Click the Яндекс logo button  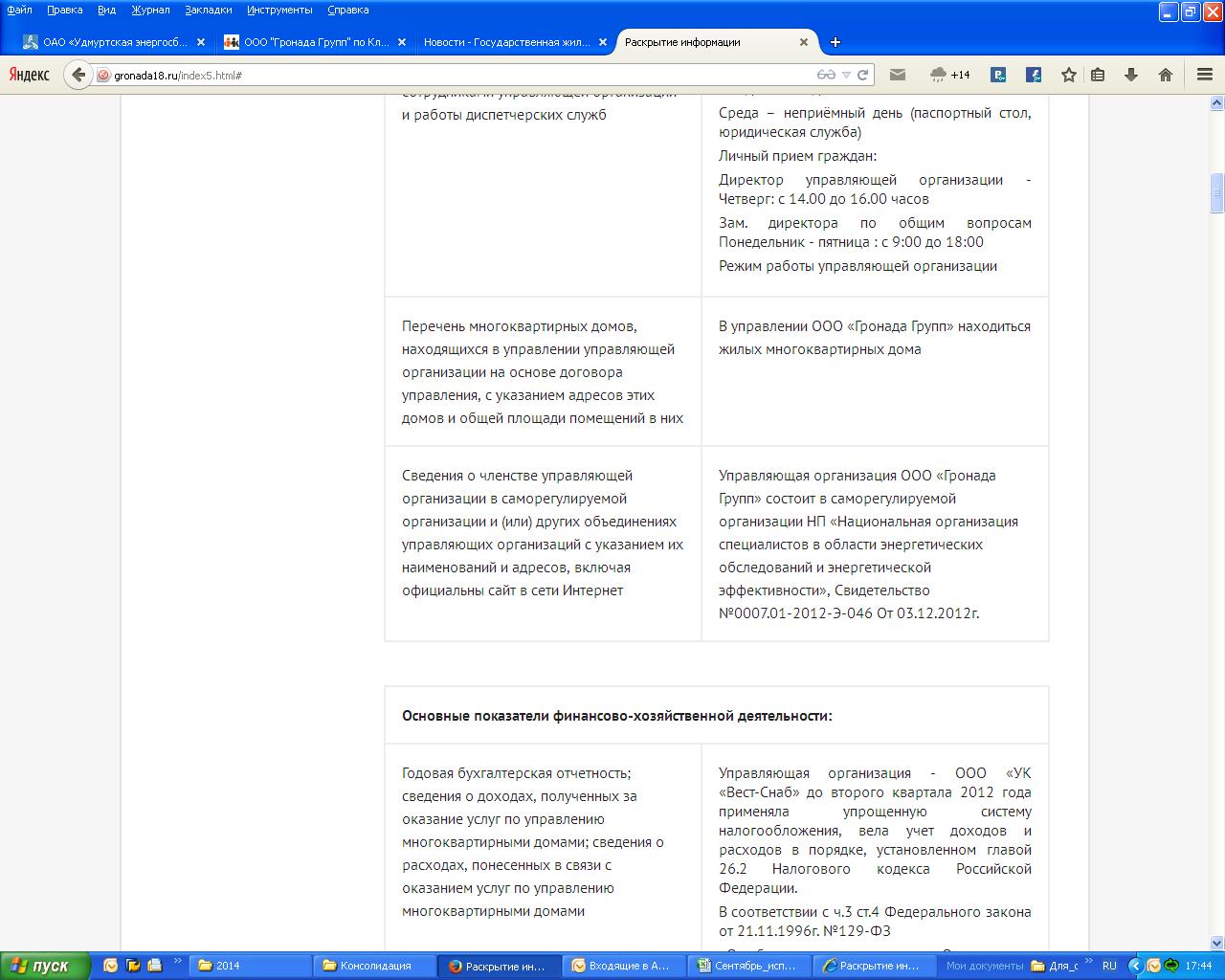coord(30,75)
